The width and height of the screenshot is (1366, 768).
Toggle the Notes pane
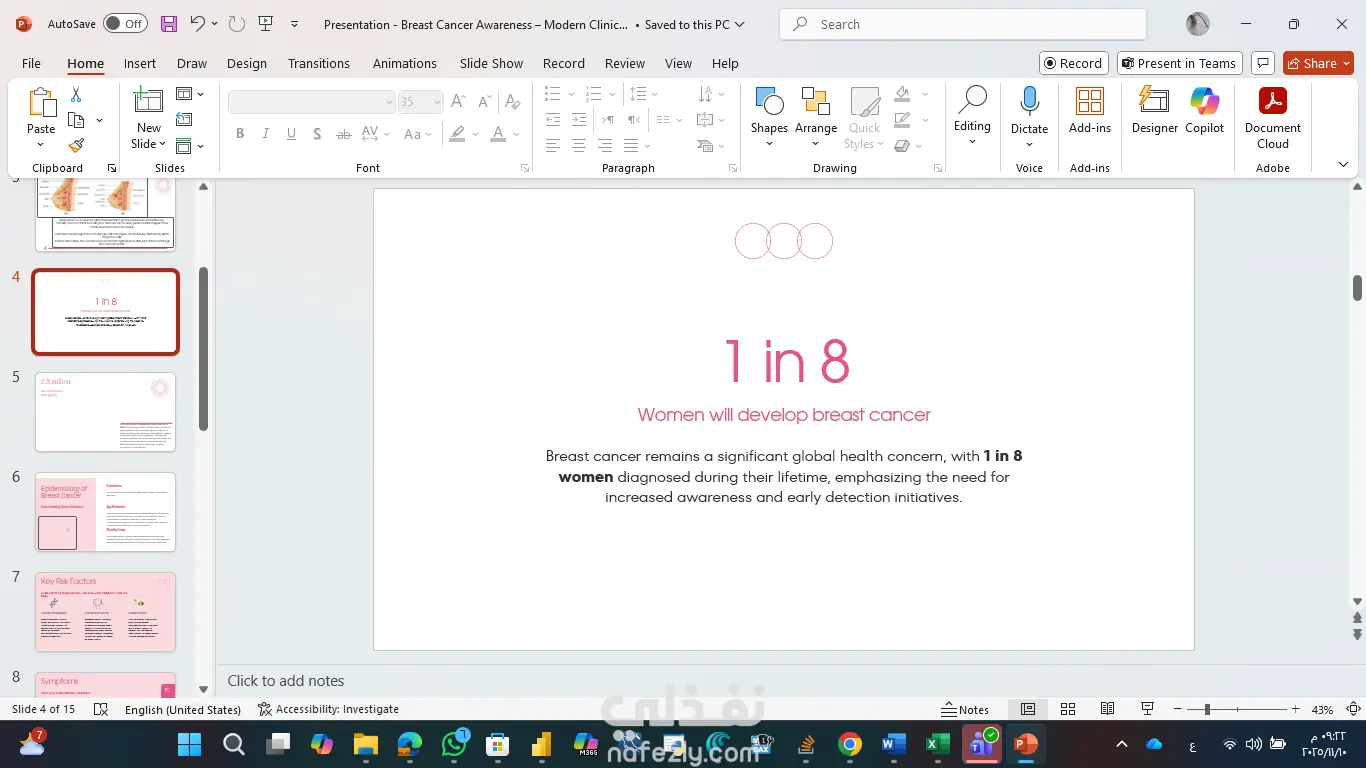965,709
